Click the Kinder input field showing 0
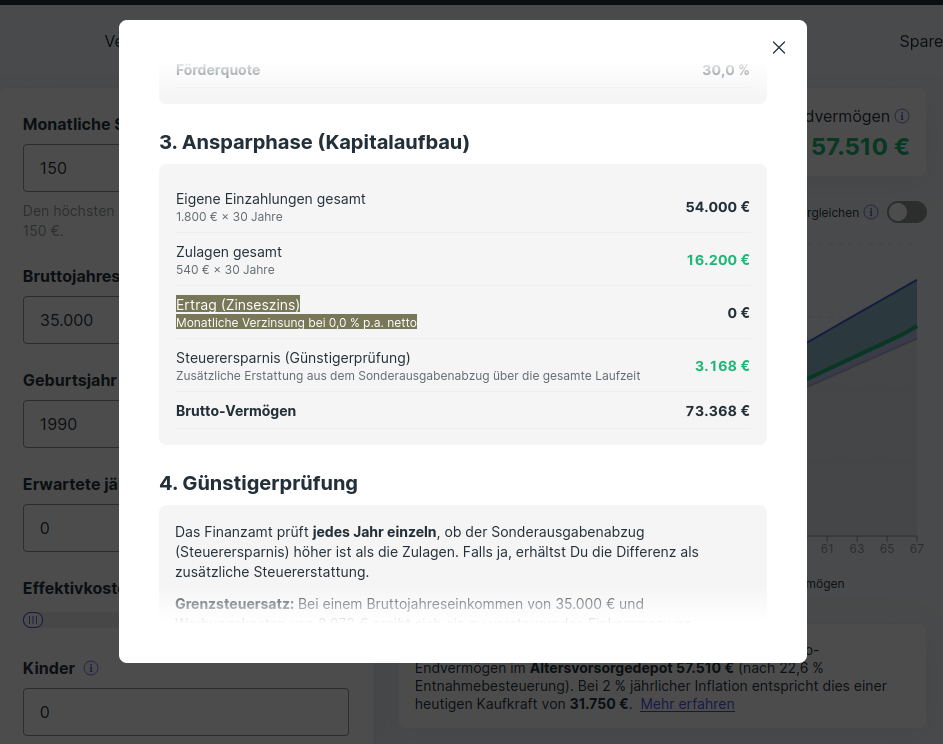The width and height of the screenshot is (943, 744). coord(186,712)
